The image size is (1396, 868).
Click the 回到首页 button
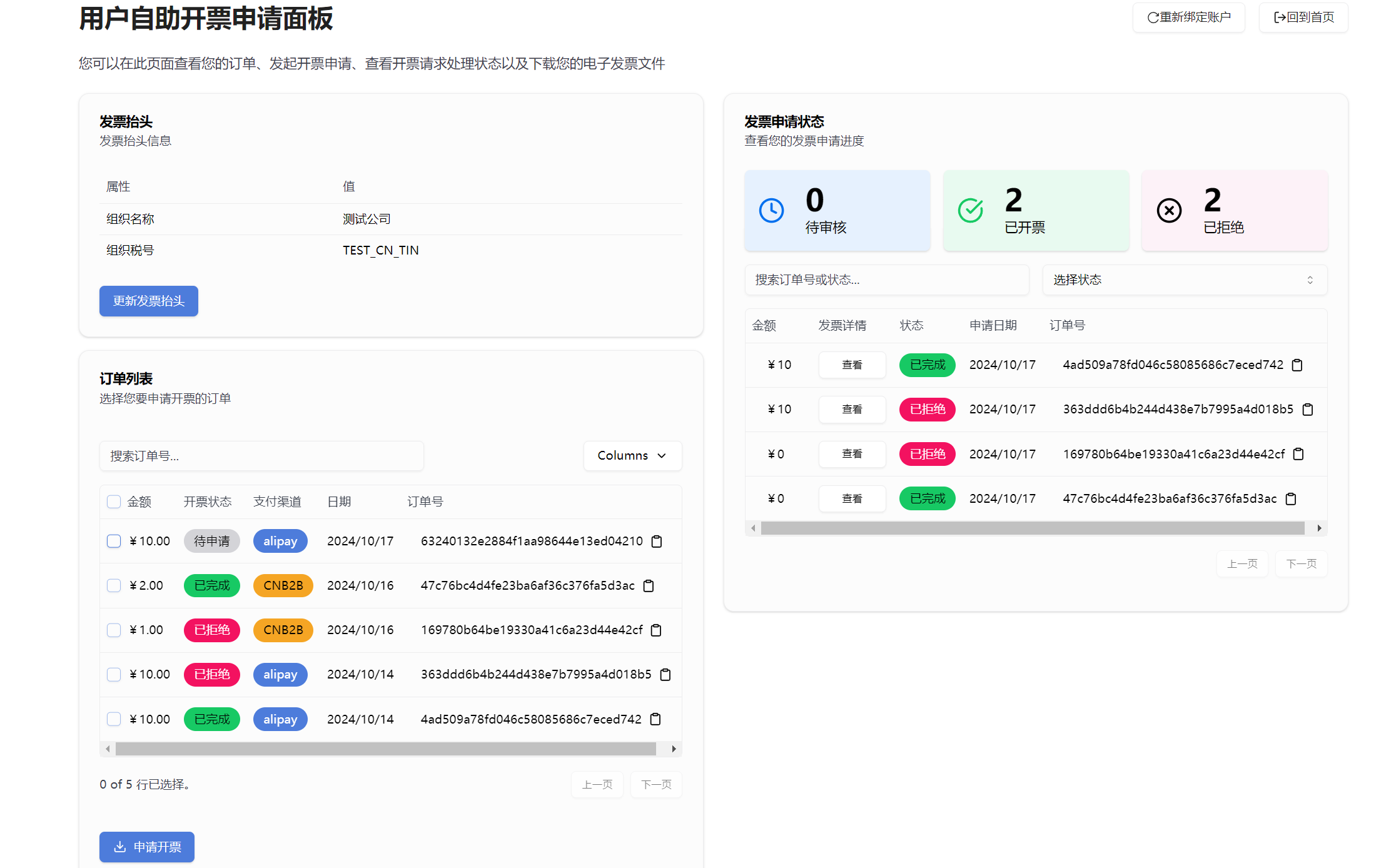pos(1303,18)
